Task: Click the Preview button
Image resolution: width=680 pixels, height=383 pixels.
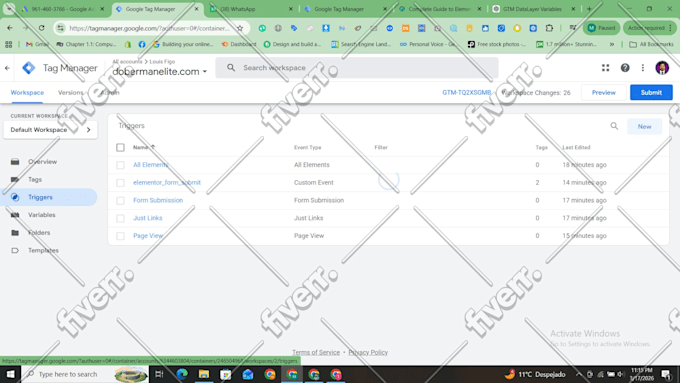Action: pyautogui.click(x=604, y=92)
